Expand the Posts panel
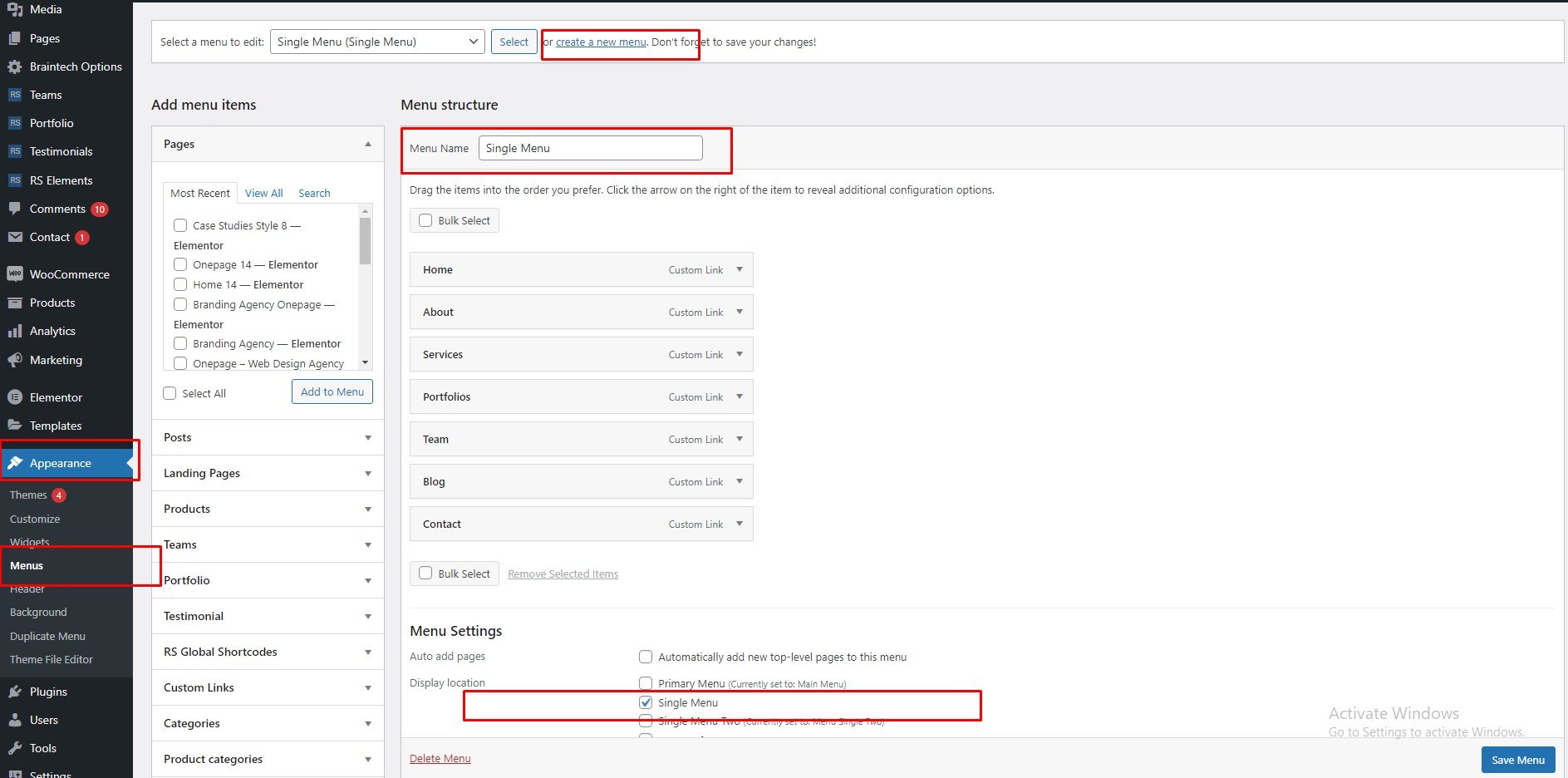Image resolution: width=1568 pixels, height=778 pixels. click(x=368, y=438)
